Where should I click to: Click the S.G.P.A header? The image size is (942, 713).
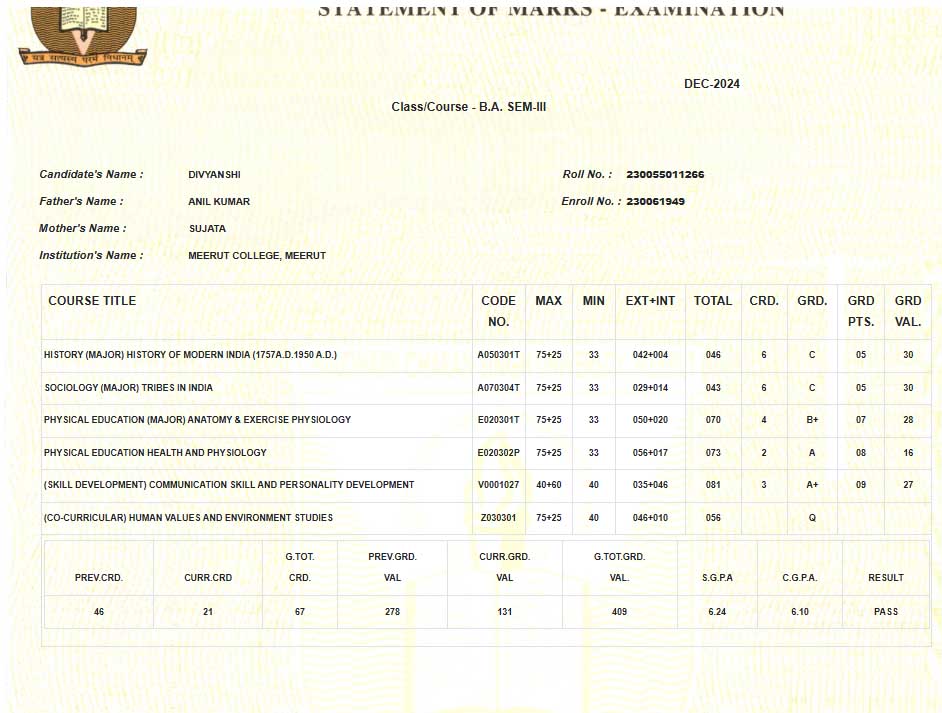pos(717,578)
